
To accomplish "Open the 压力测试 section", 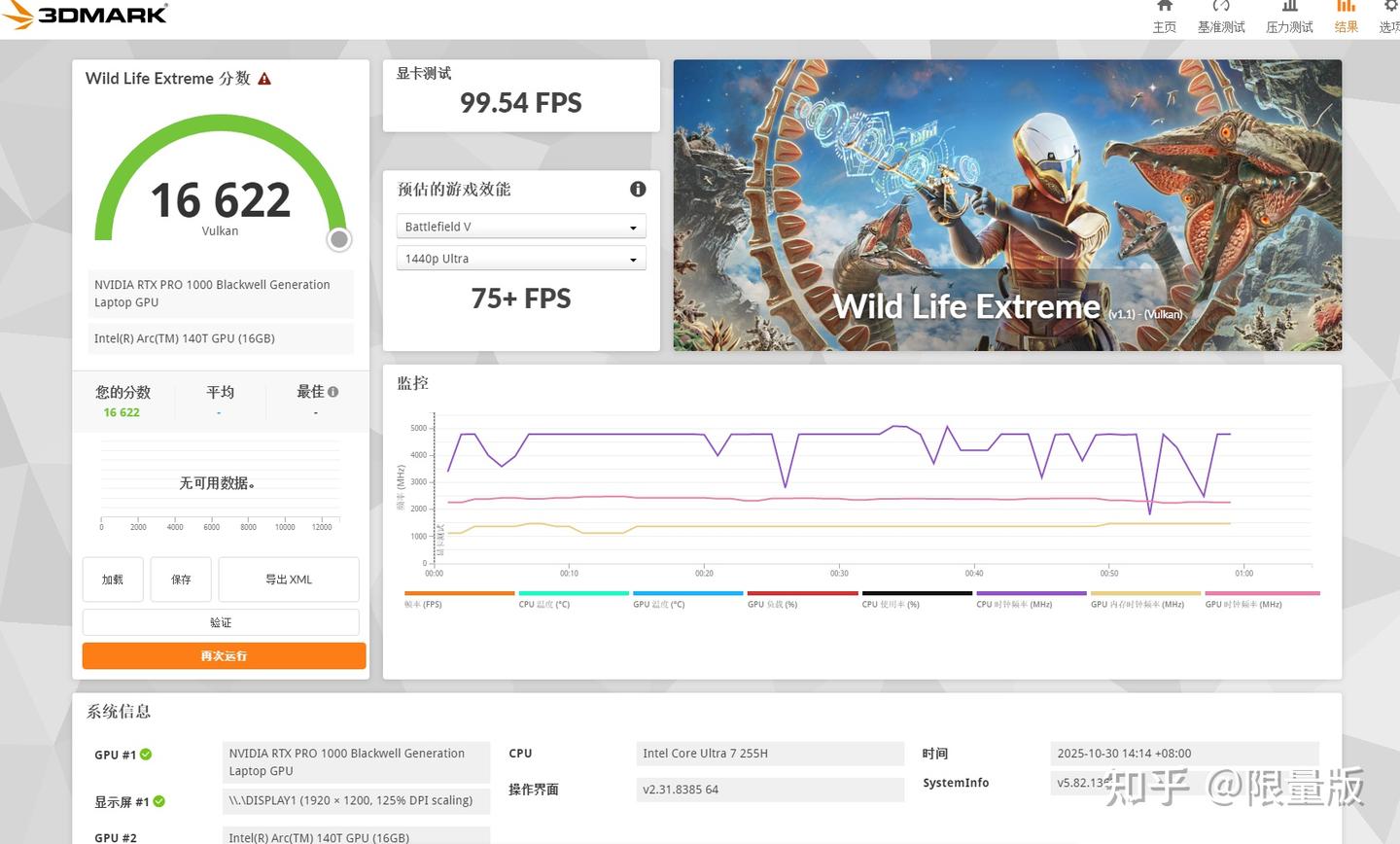I will (1289, 18).
